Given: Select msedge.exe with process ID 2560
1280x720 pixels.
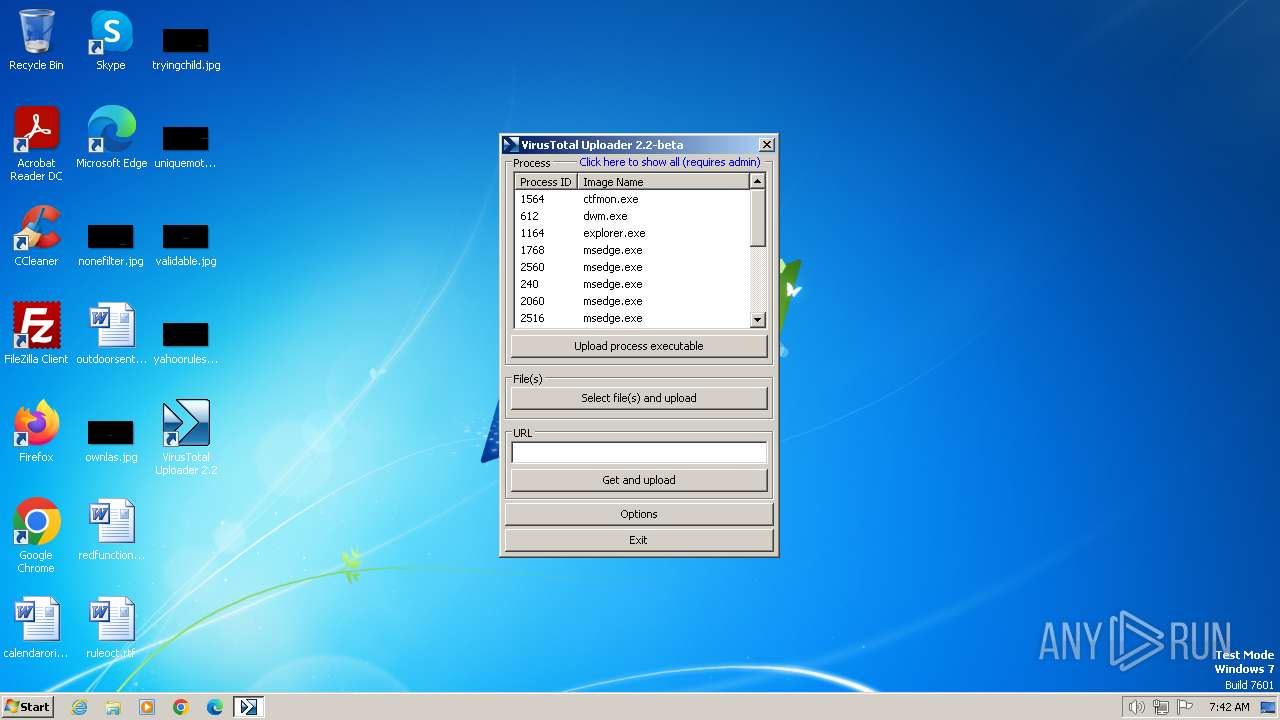Looking at the screenshot, I should pyautogui.click(x=632, y=267).
